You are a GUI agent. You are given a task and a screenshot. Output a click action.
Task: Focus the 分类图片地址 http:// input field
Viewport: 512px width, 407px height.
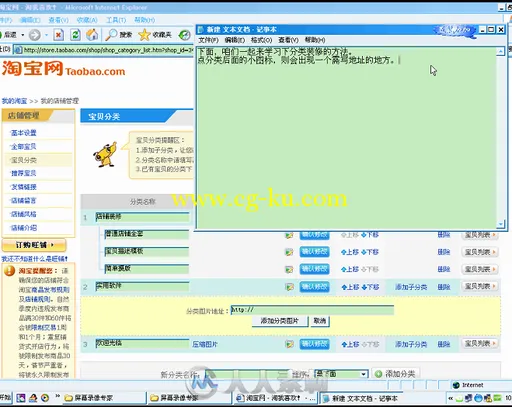312,310
